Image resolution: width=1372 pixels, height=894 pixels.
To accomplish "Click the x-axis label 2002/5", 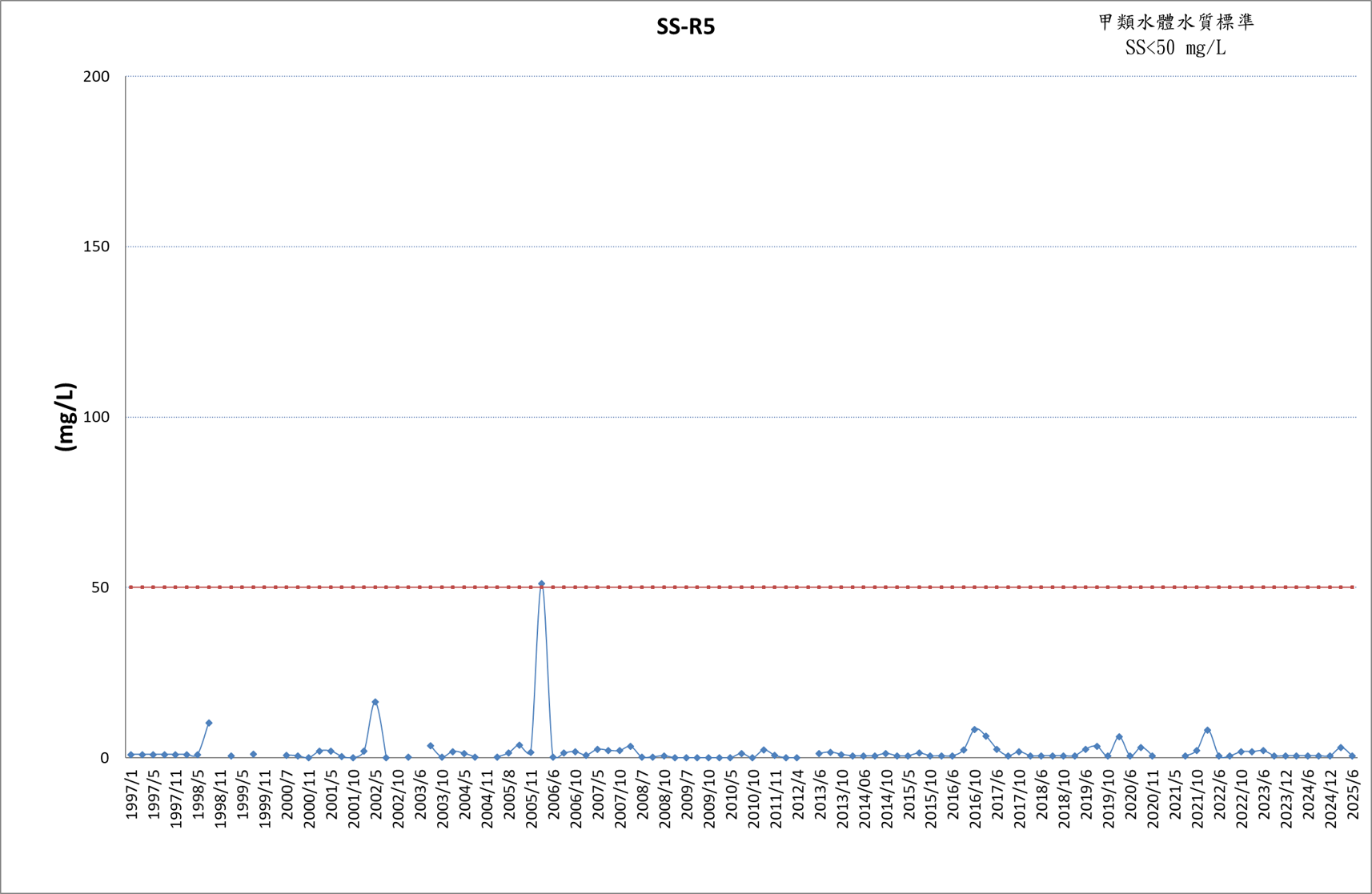I will (x=376, y=795).
